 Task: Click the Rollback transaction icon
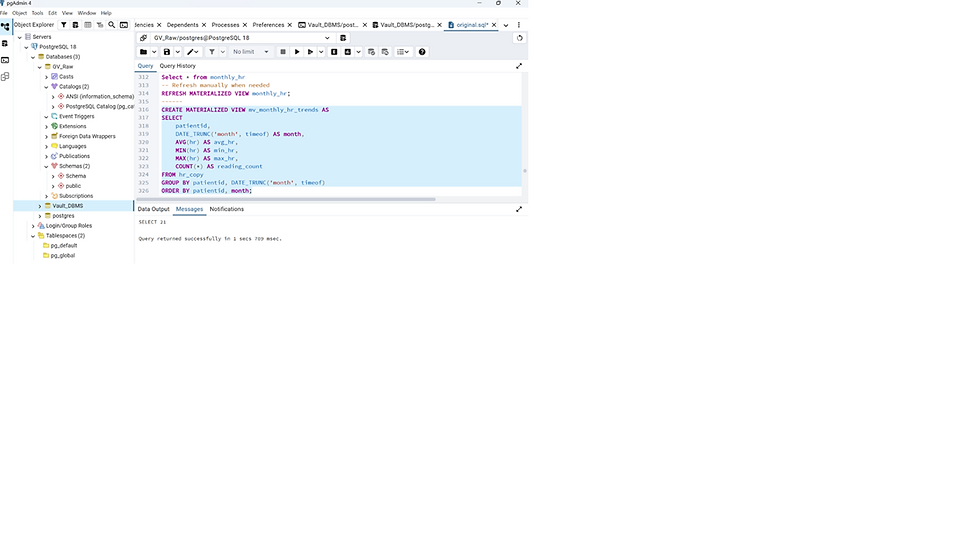coord(385,52)
